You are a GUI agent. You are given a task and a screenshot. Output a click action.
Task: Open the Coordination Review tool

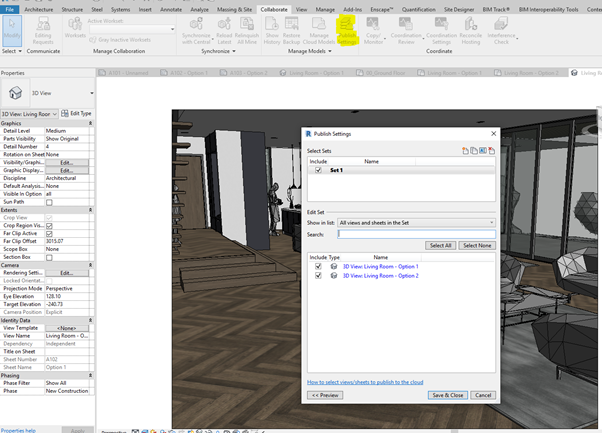[x=406, y=31]
